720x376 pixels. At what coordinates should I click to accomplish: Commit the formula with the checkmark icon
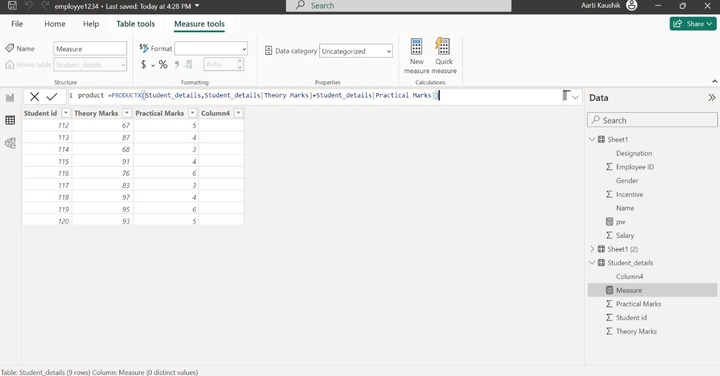(x=52, y=96)
